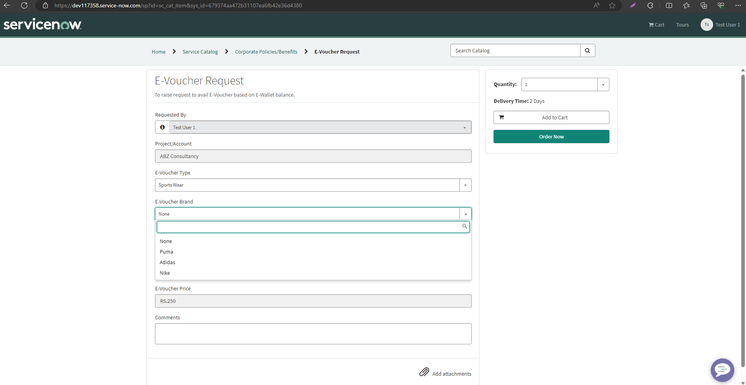Click the Add to Cart button
The image size is (746, 385).
coord(551,117)
